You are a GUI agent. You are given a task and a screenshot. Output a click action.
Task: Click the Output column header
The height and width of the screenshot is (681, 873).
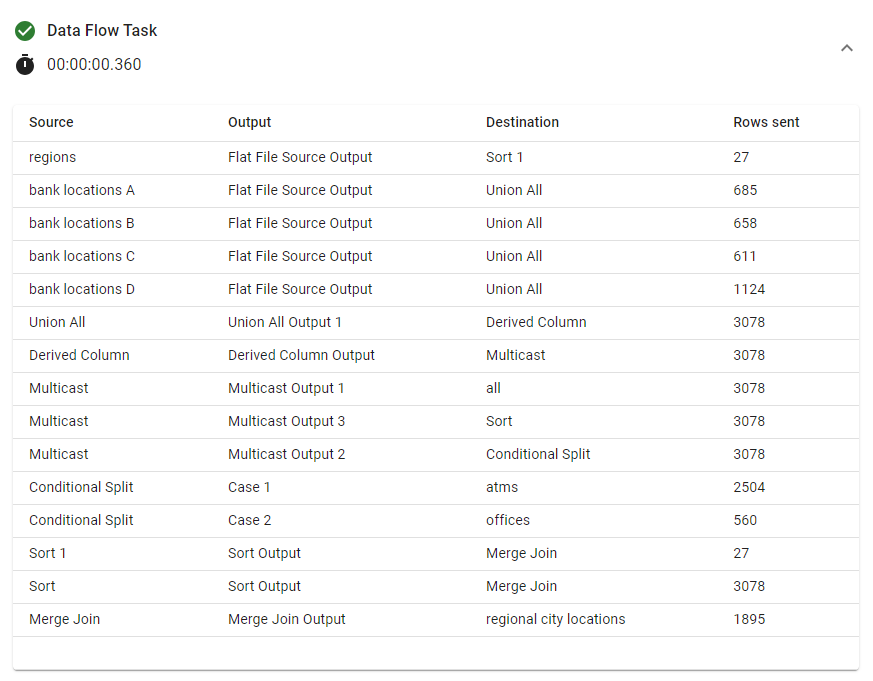(x=249, y=122)
